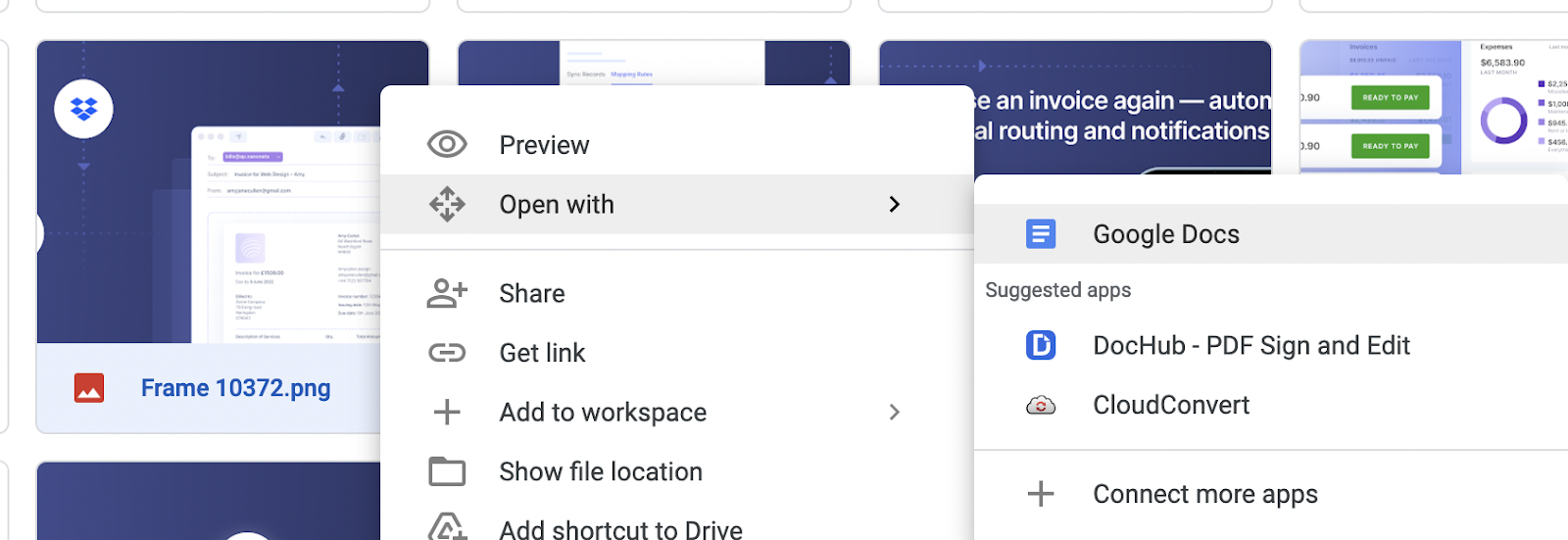1568x540 pixels.
Task: Open with DocHub - PDF Sign and Edit
Action: 1271,345
